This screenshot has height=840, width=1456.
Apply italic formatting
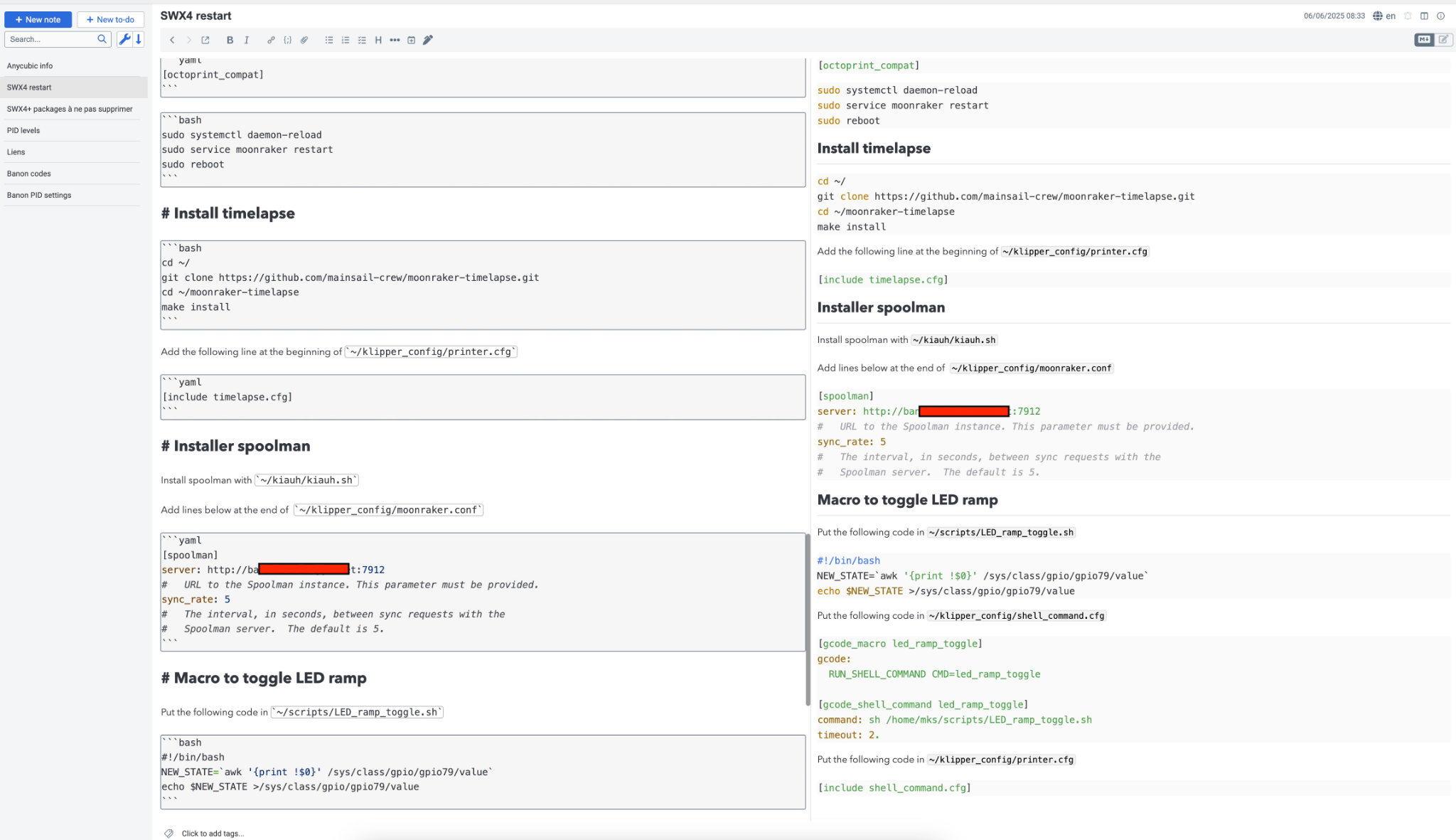click(x=247, y=40)
